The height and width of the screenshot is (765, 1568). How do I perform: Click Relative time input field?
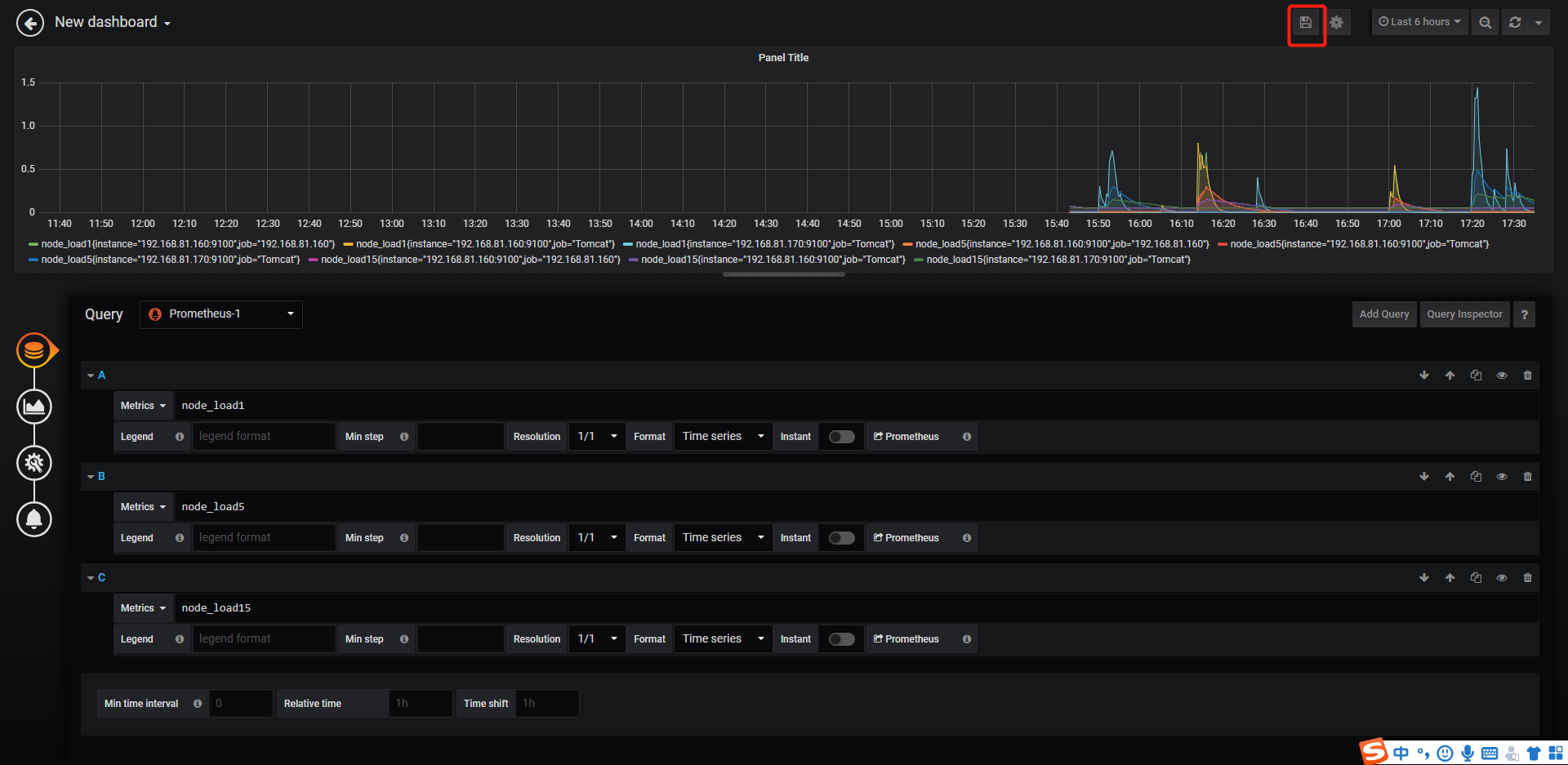[x=421, y=704]
